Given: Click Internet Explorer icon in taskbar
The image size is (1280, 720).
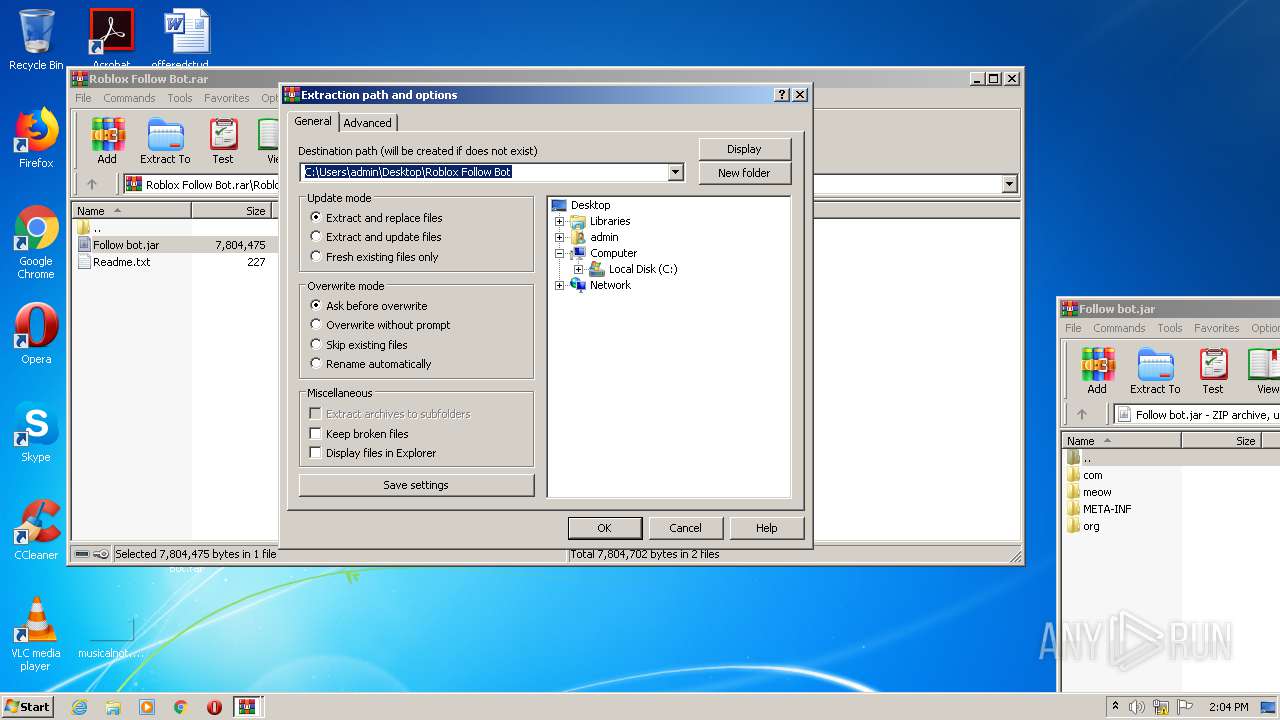Looking at the screenshot, I should [80, 707].
